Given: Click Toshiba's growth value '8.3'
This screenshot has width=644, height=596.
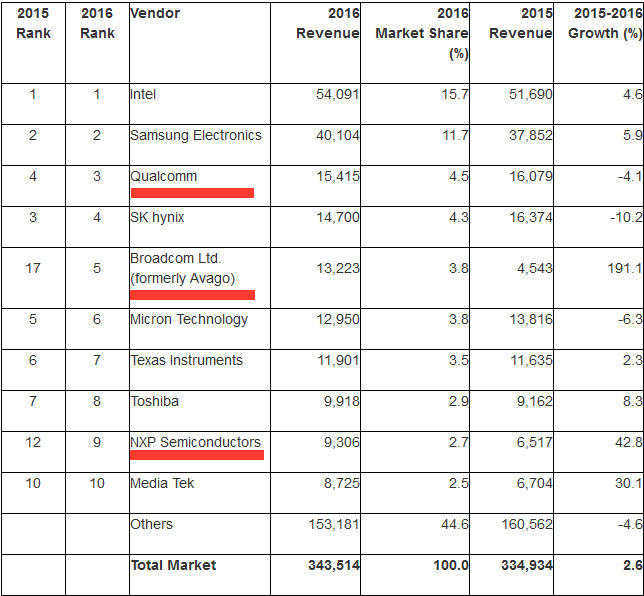Looking at the screenshot, I should pos(632,401).
